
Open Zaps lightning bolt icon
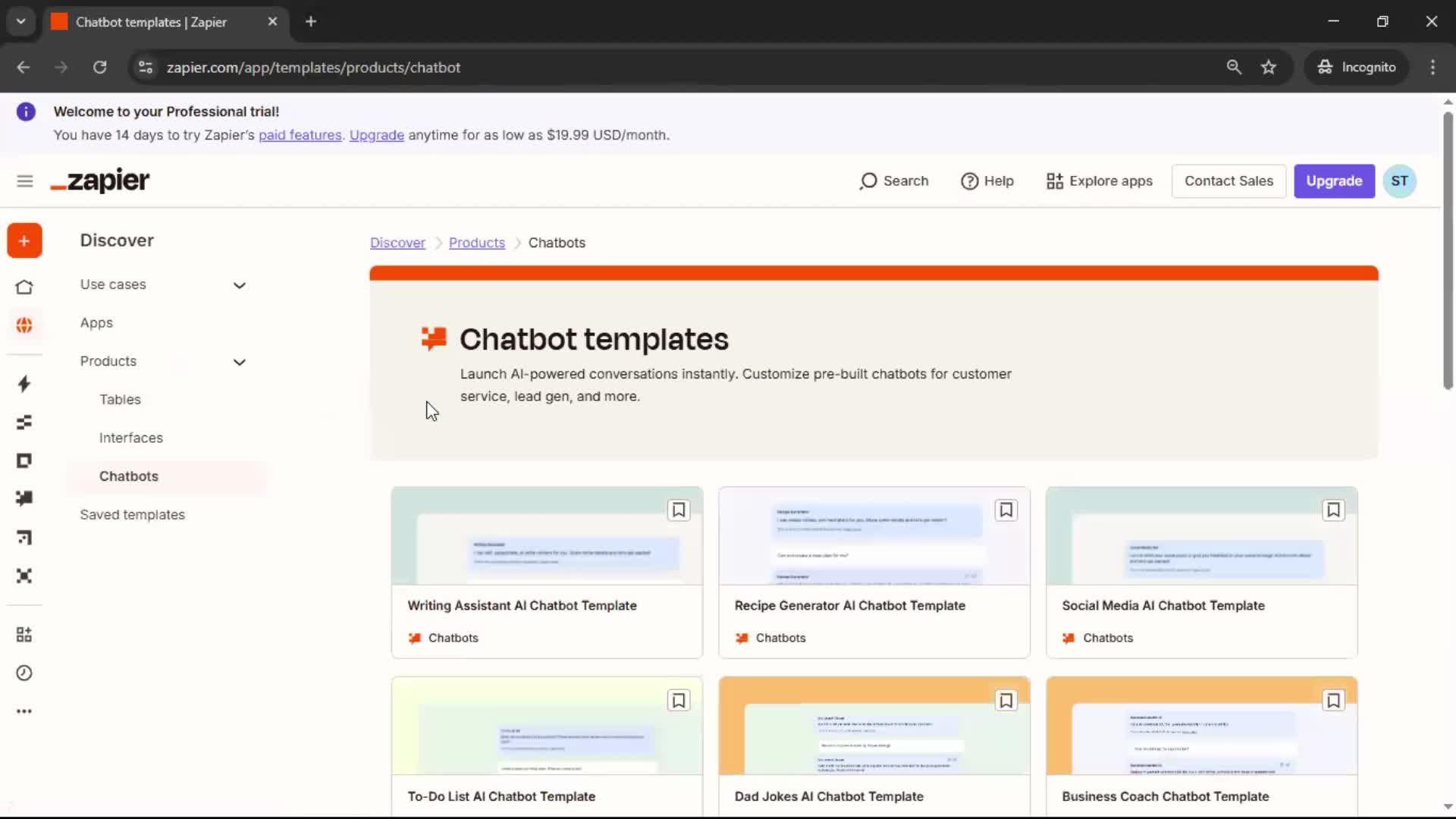(x=24, y=384)
